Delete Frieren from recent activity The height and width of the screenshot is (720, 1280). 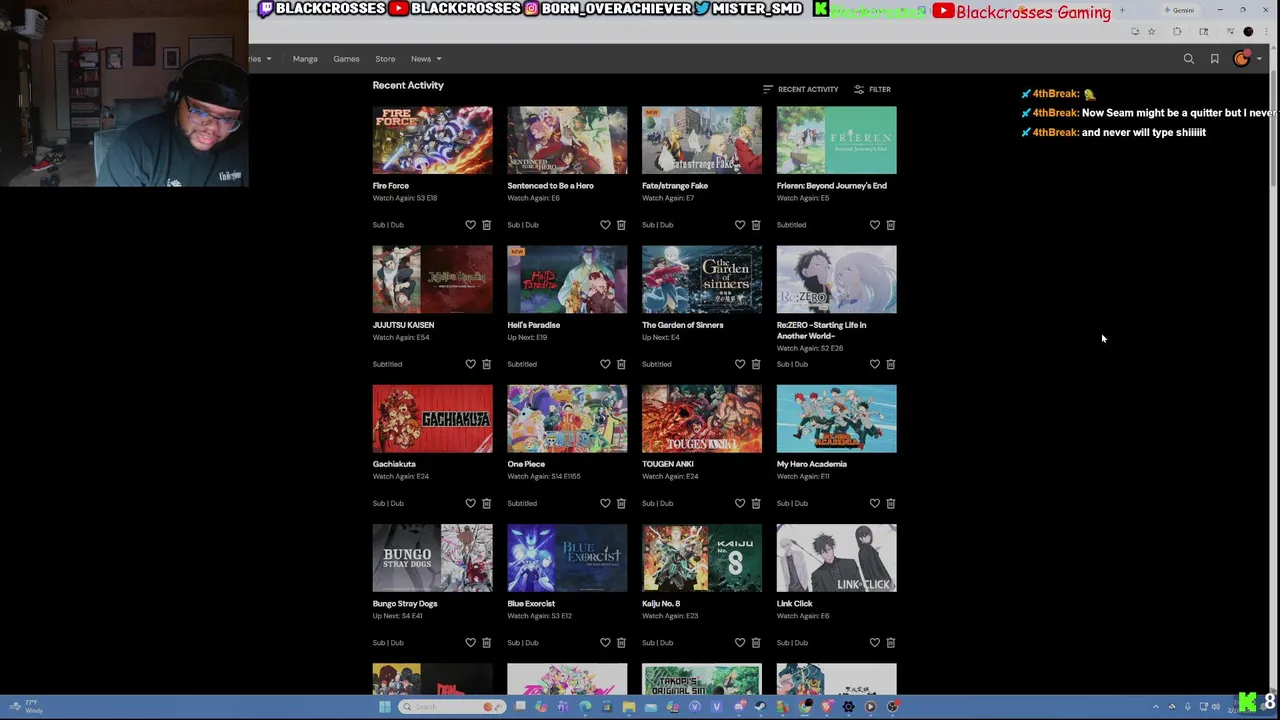pyautogui.click(x=890, y=225)
